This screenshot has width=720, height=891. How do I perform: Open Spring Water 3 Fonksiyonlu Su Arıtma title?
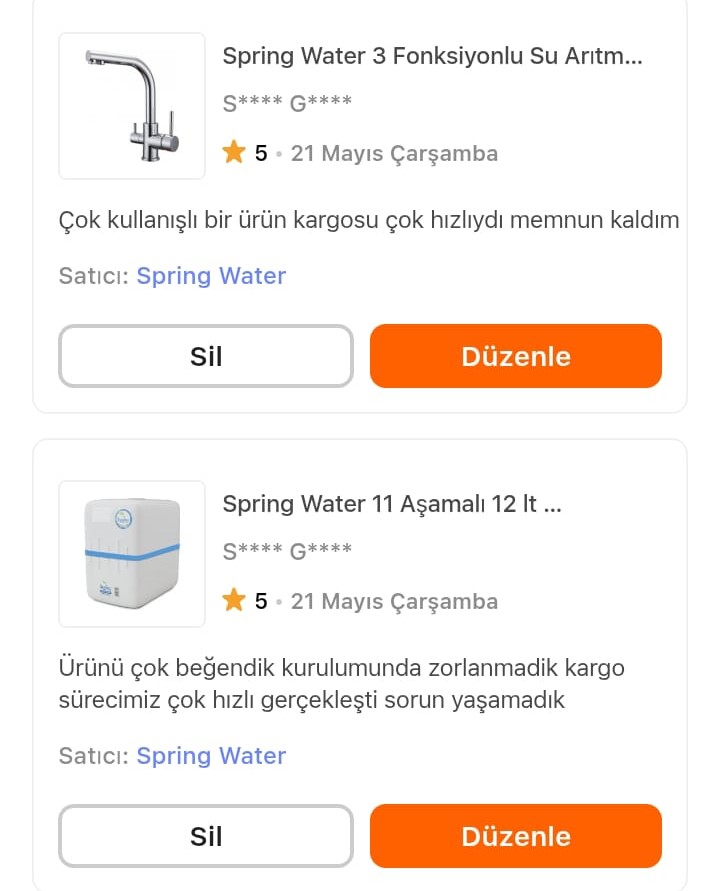point(432,56)
